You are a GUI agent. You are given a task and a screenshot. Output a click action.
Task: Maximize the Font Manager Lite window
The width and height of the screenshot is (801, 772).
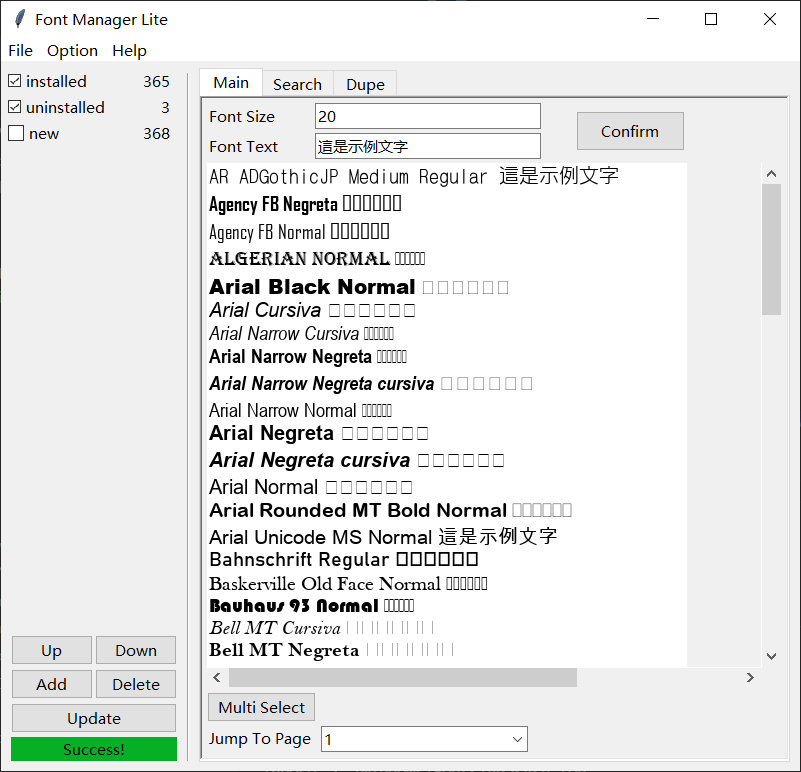(711, 19)
